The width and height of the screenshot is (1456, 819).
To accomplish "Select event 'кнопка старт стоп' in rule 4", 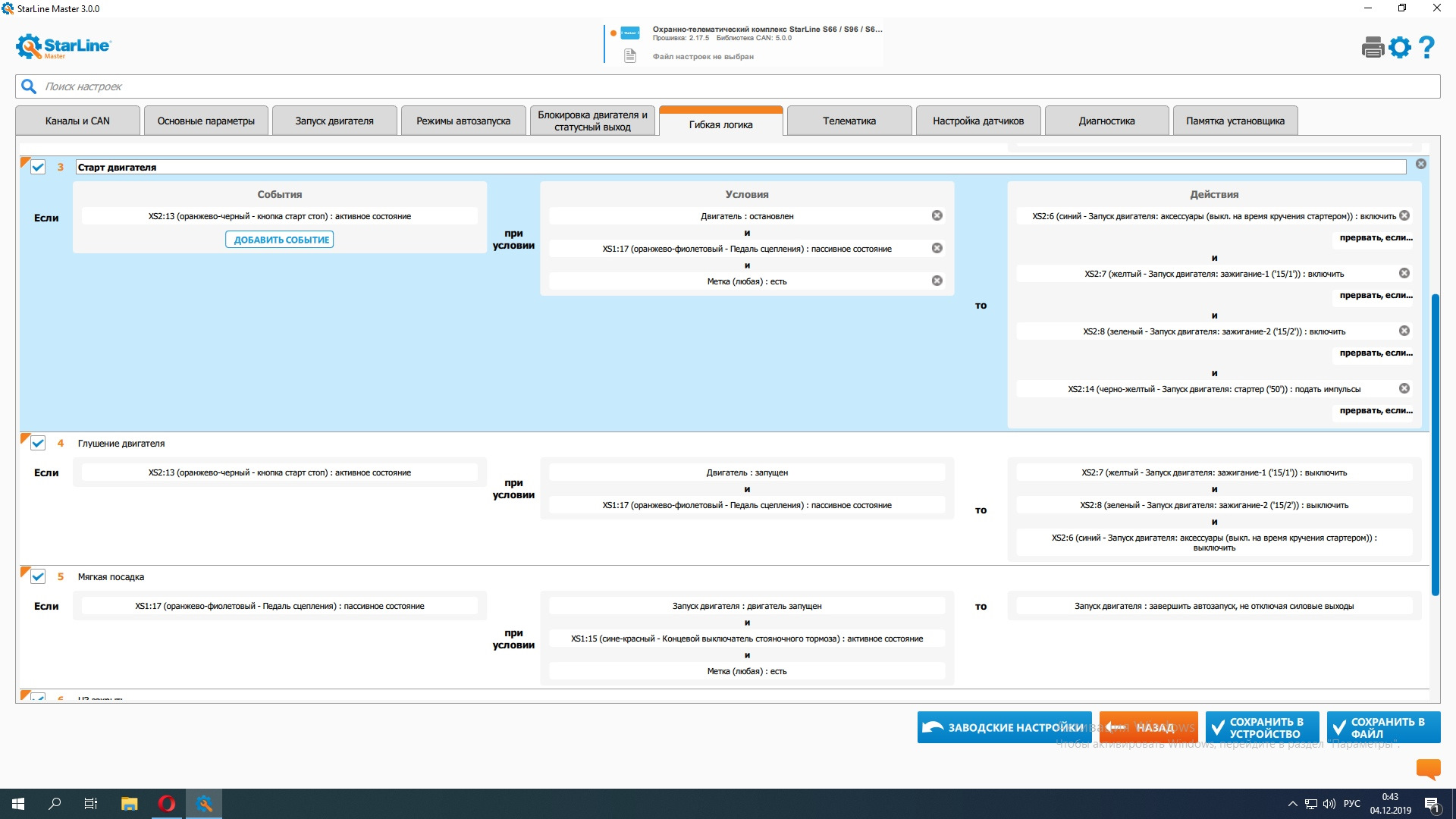I will pos(280,472).
